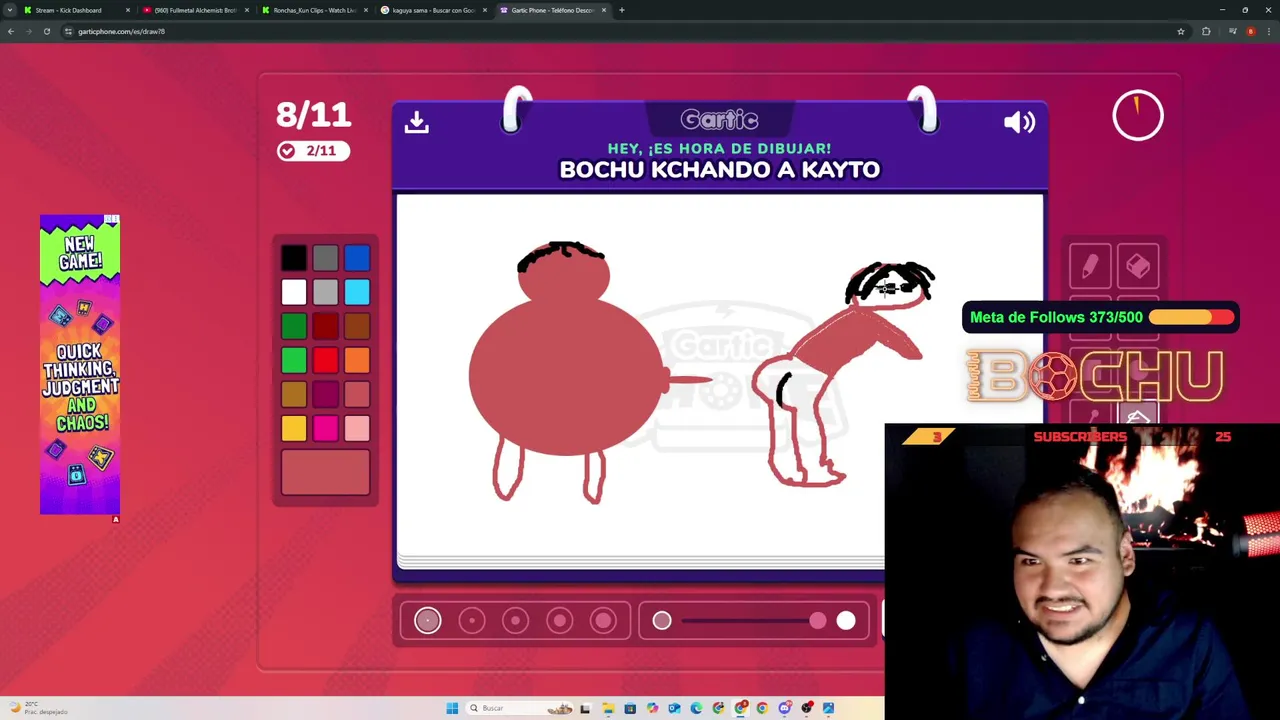This screenshot has height=720, width=1280.
Task: Pick the orange color swatch
Action: click(357, 360)
